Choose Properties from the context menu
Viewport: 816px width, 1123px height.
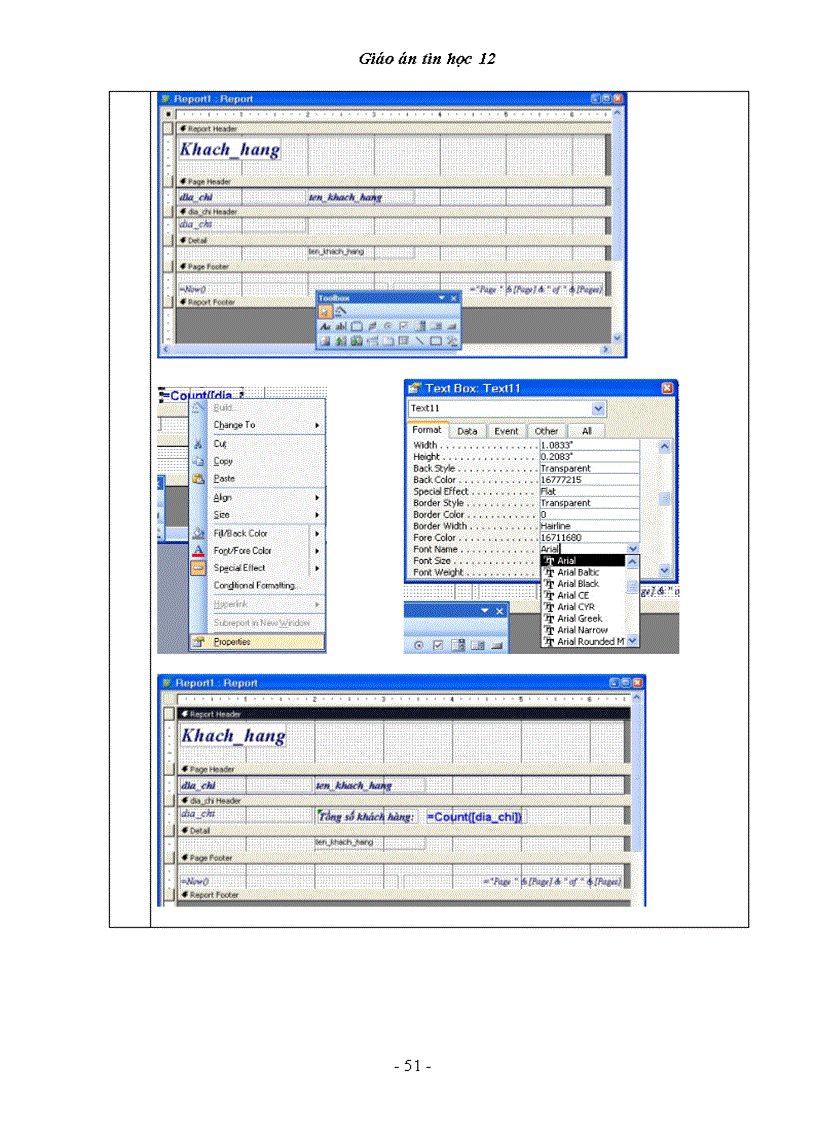(232, 642)
